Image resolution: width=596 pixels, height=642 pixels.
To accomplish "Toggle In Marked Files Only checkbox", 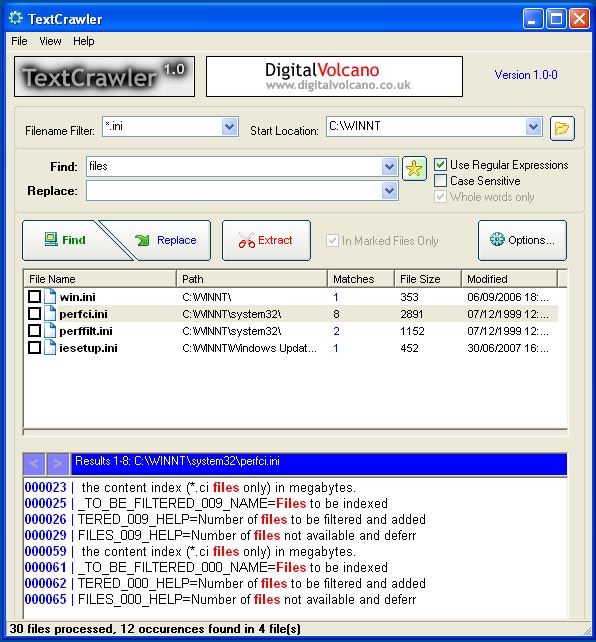I will [332, 240].
